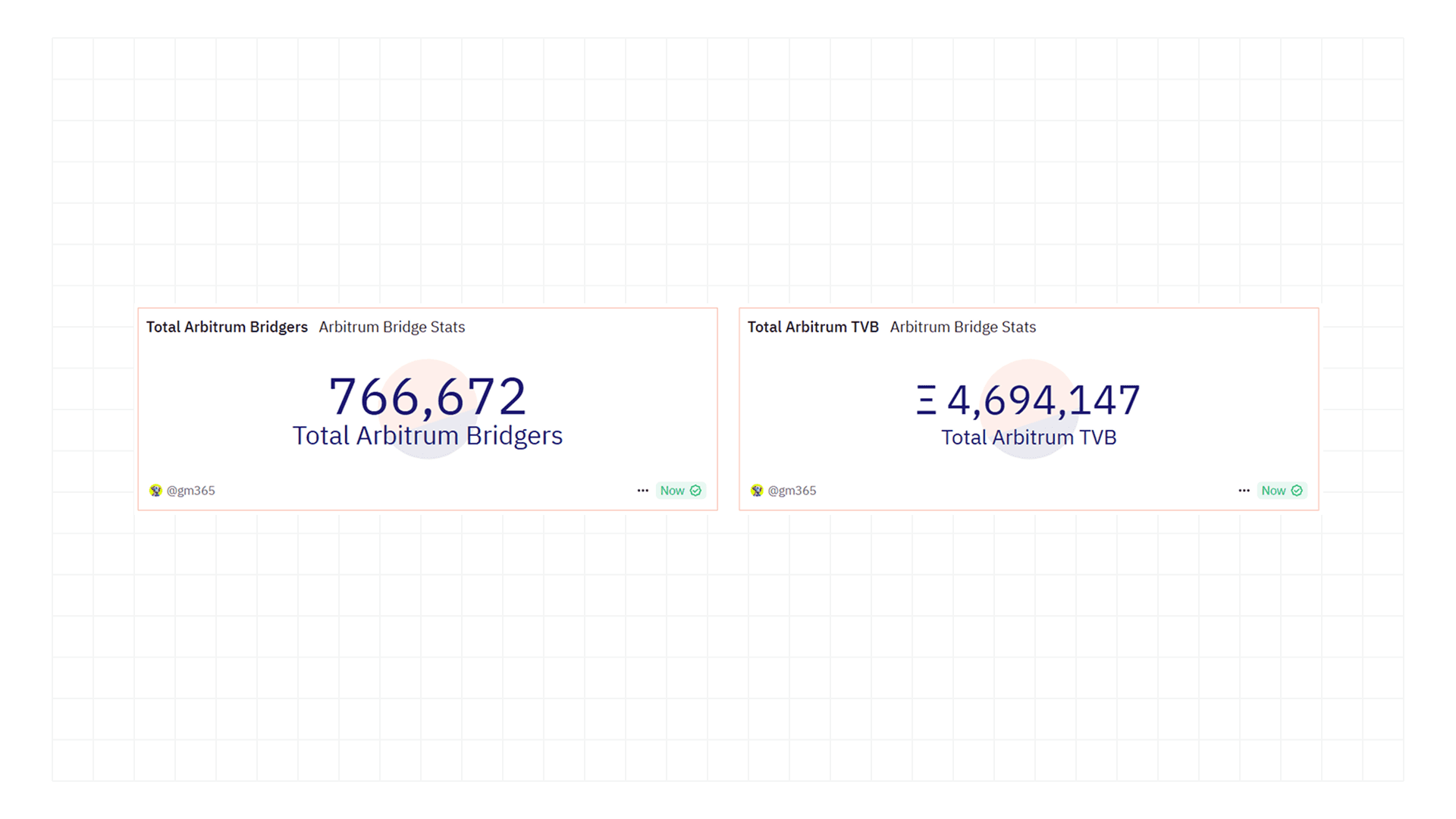
Task: Click the @gm365 avatar on the Bridgers card
Action: point(156,491)
